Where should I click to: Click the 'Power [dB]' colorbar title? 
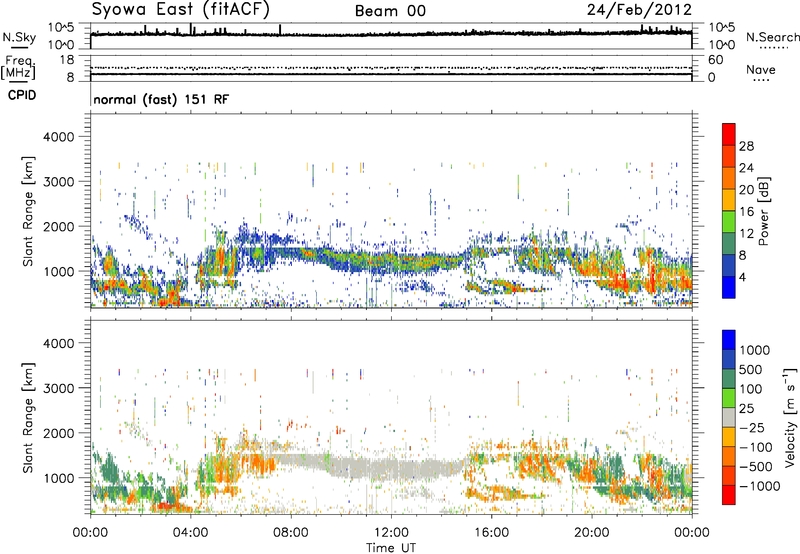[764, 211]
